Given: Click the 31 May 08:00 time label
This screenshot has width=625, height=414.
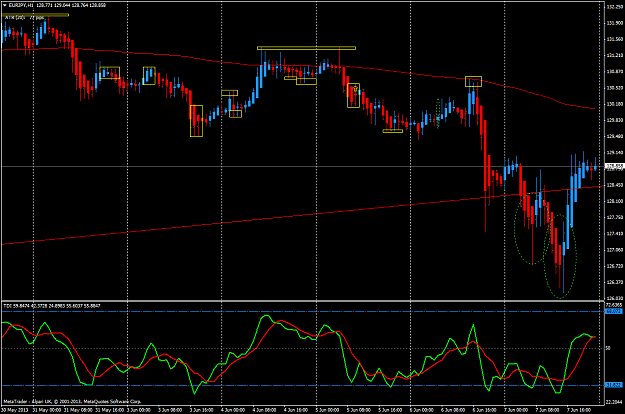Looking at the screenshot, I should [76, 410].
